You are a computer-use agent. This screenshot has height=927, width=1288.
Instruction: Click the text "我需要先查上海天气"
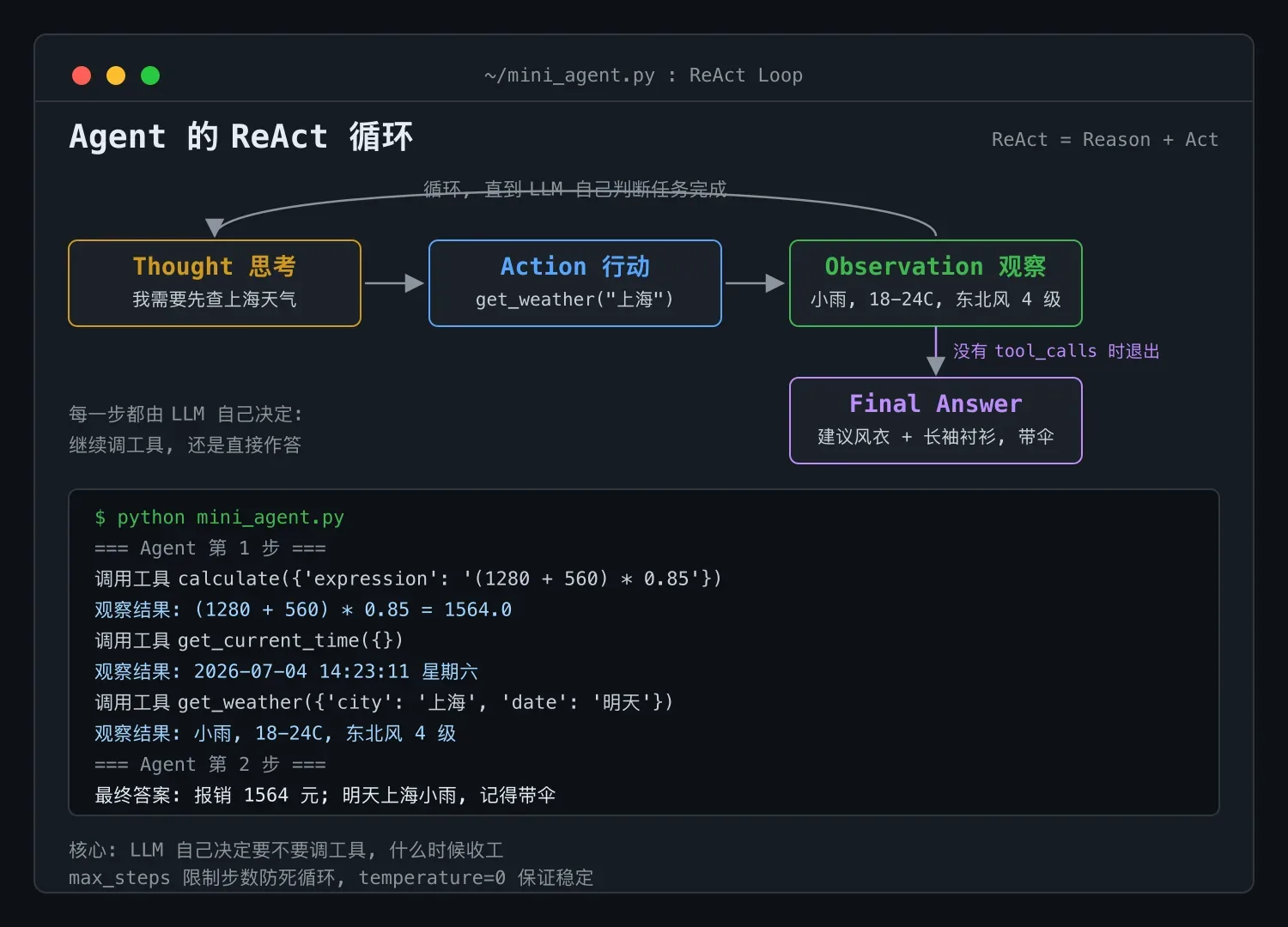click(x=215, y=300)
